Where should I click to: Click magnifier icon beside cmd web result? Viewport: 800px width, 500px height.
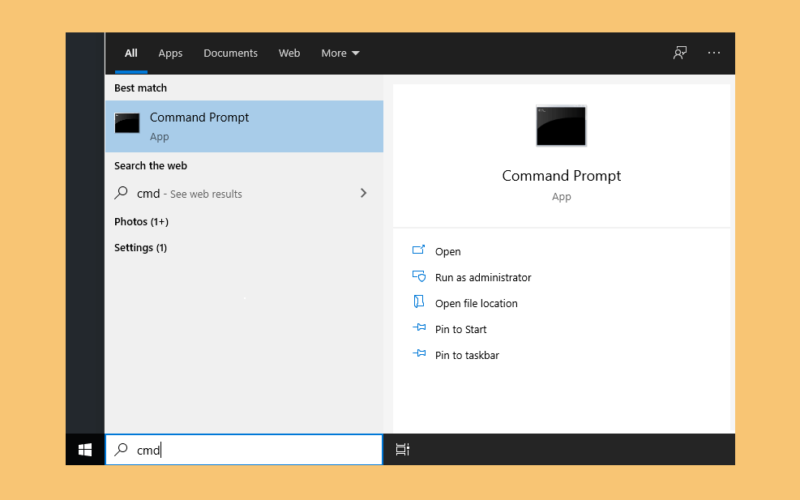point(121,193)
